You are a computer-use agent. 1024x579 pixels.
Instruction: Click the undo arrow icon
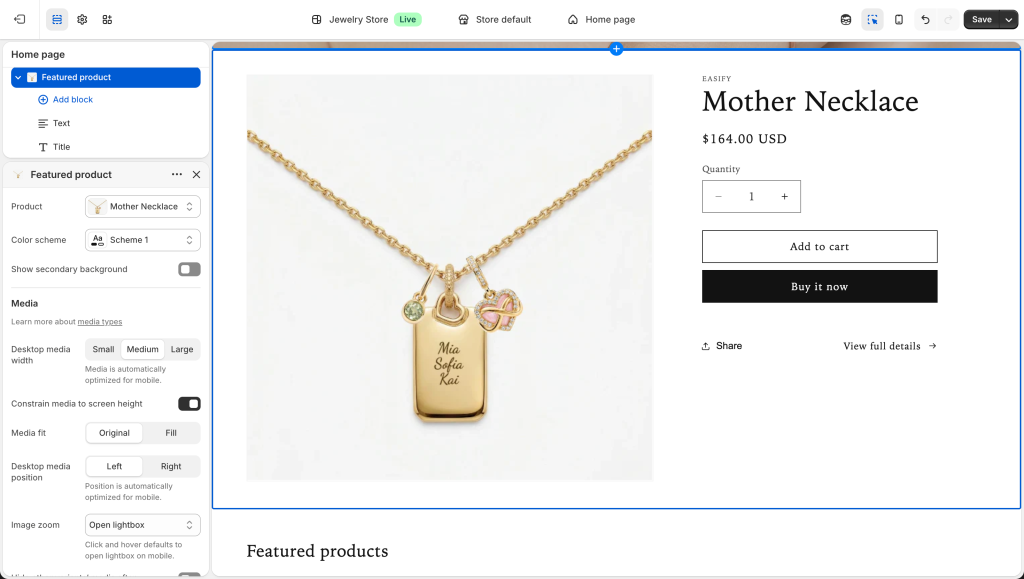point(925,19)
